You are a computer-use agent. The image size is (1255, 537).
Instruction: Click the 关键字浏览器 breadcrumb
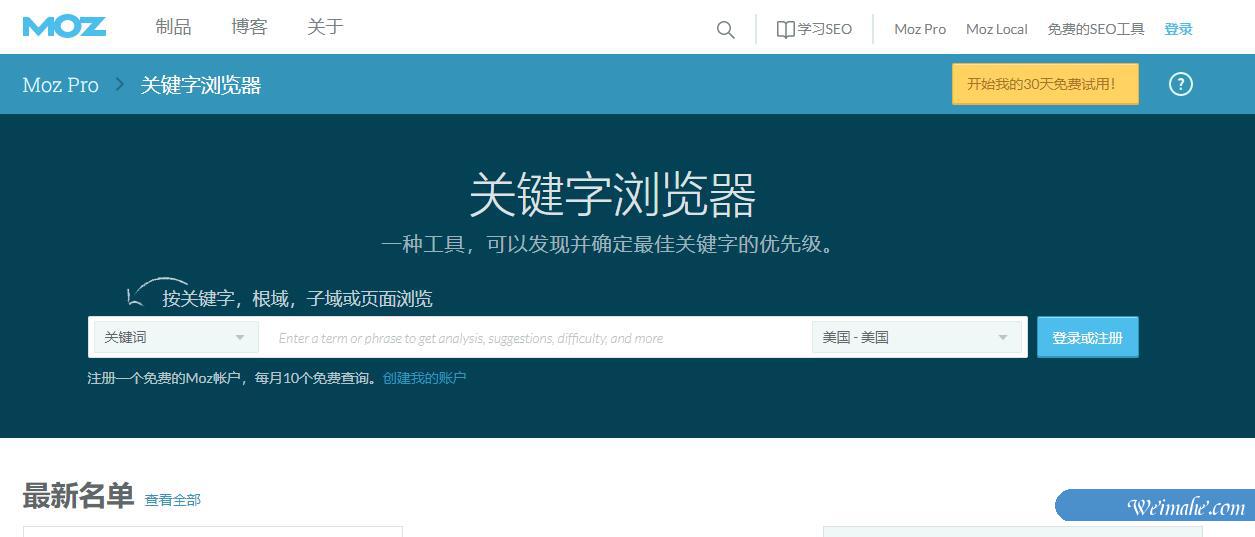pos(201,85)
